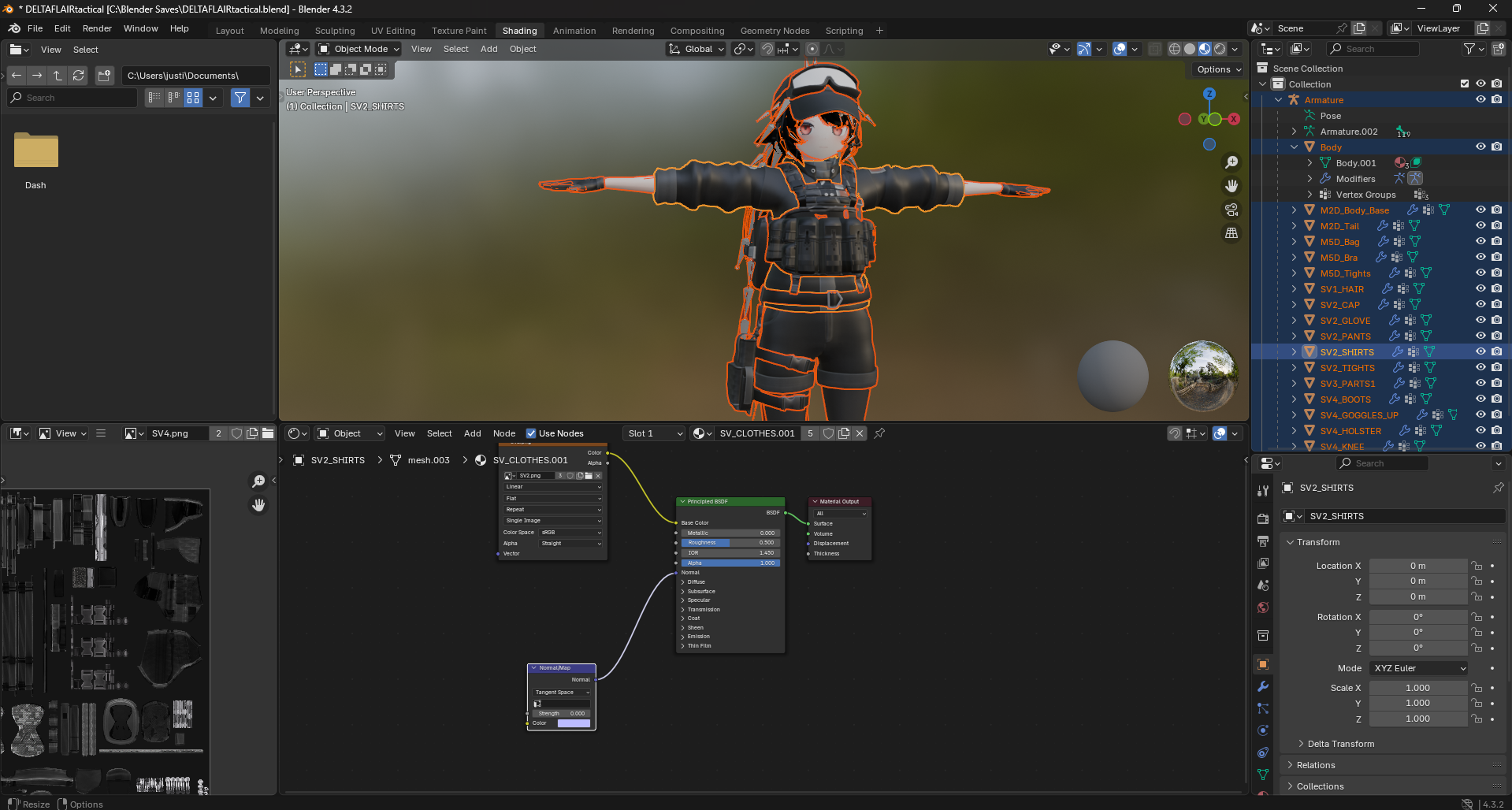The image size is (1512, 810).
Task: Switch to orthographic view grid icon
Action: [x=1231, y=233]
